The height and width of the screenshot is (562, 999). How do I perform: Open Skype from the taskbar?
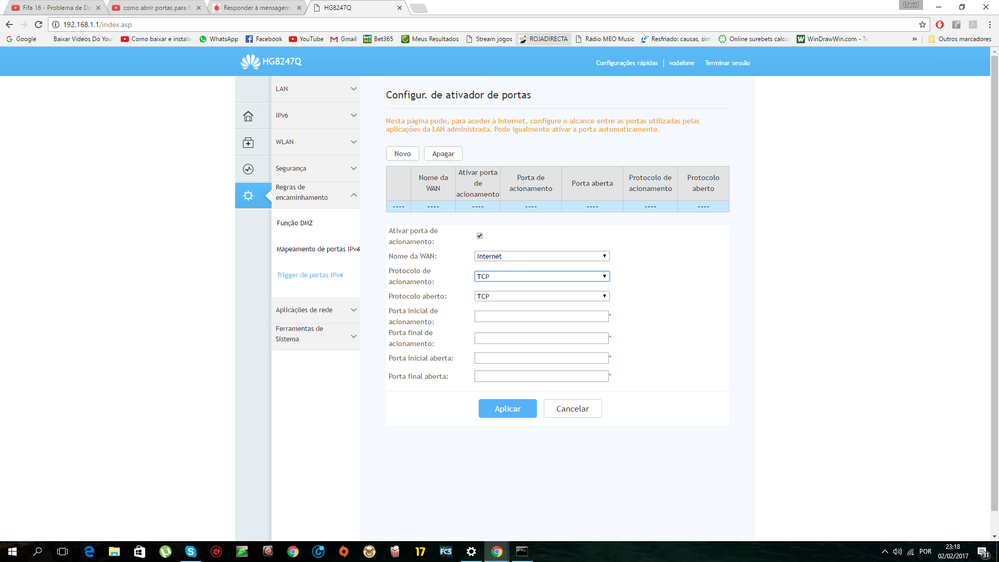(x=190, y=551)
